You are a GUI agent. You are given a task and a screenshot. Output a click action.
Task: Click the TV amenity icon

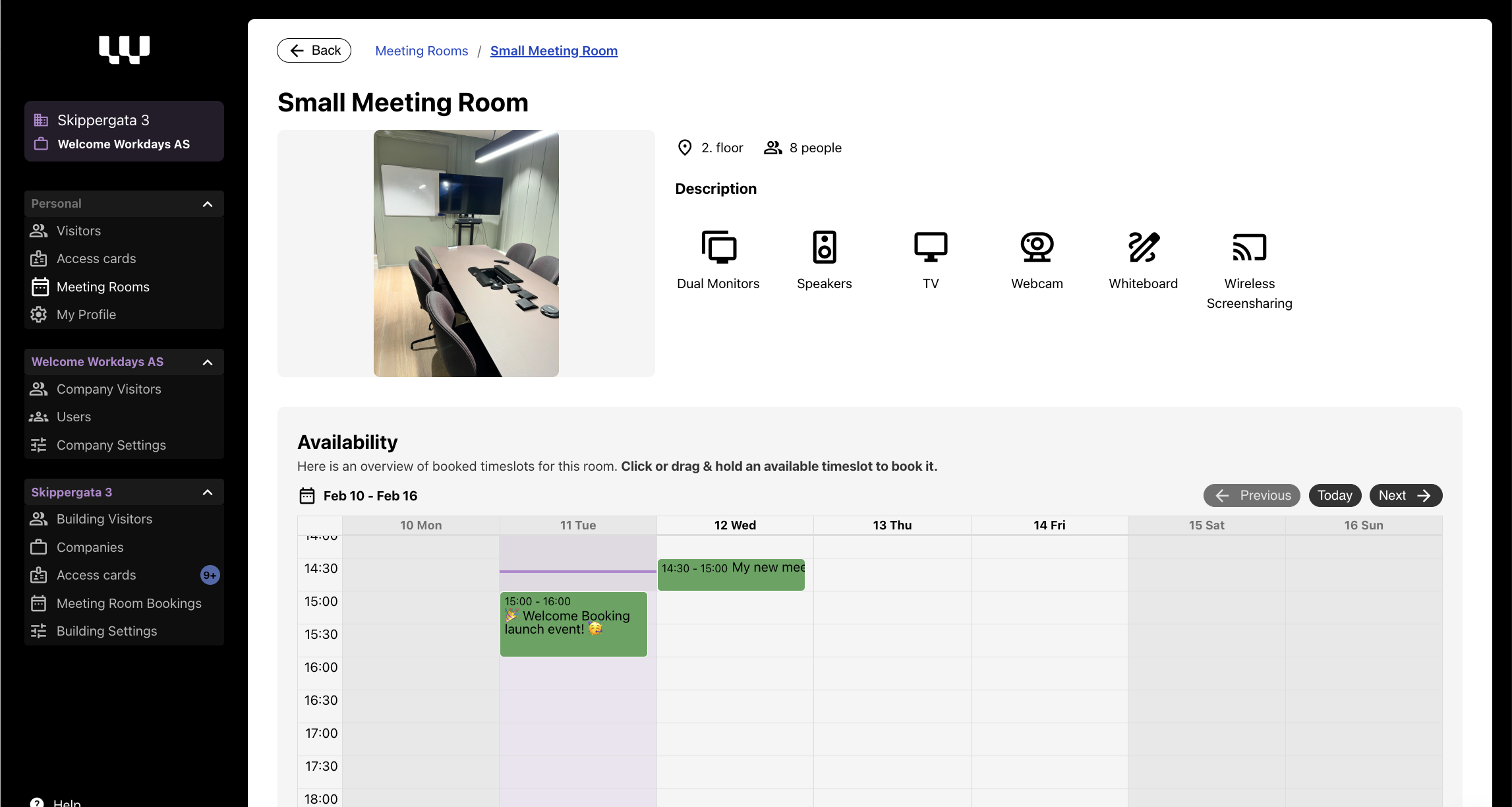point(930,247)
